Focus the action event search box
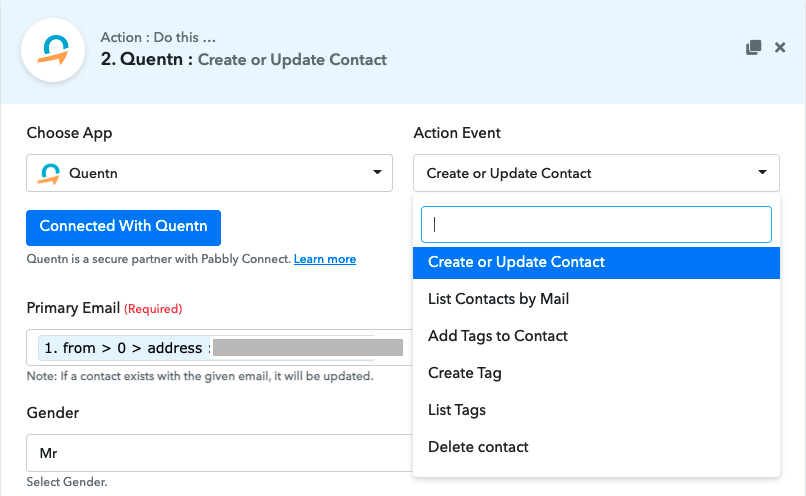The width and height of the screenshot is (806, 496). 596,225
